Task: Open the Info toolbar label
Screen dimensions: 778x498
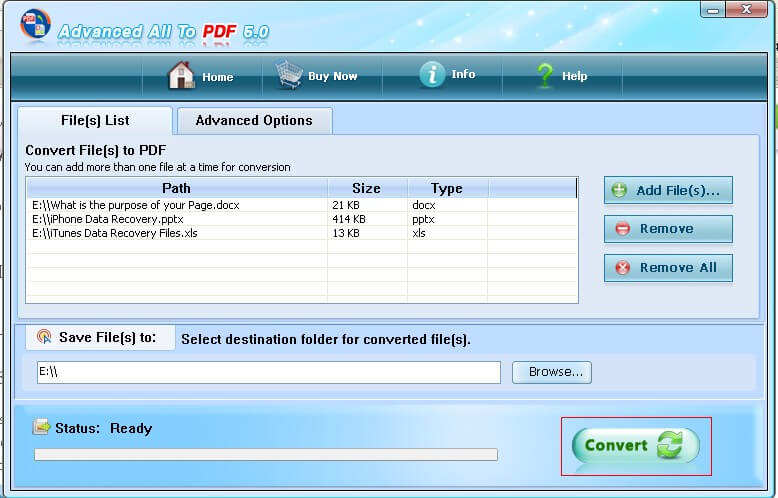Action: click(463, 74)
